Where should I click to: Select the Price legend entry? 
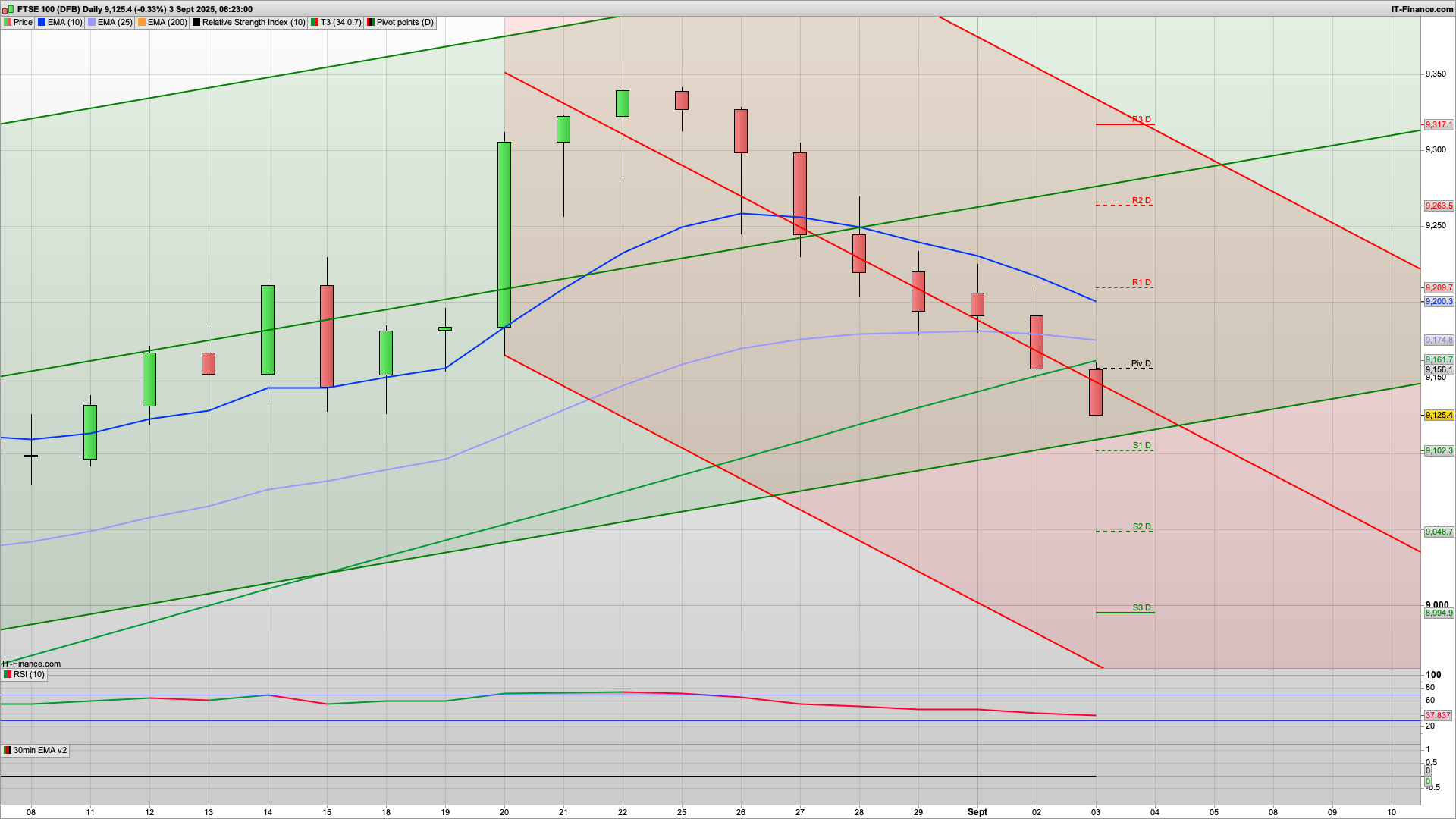tap(18, 22)
